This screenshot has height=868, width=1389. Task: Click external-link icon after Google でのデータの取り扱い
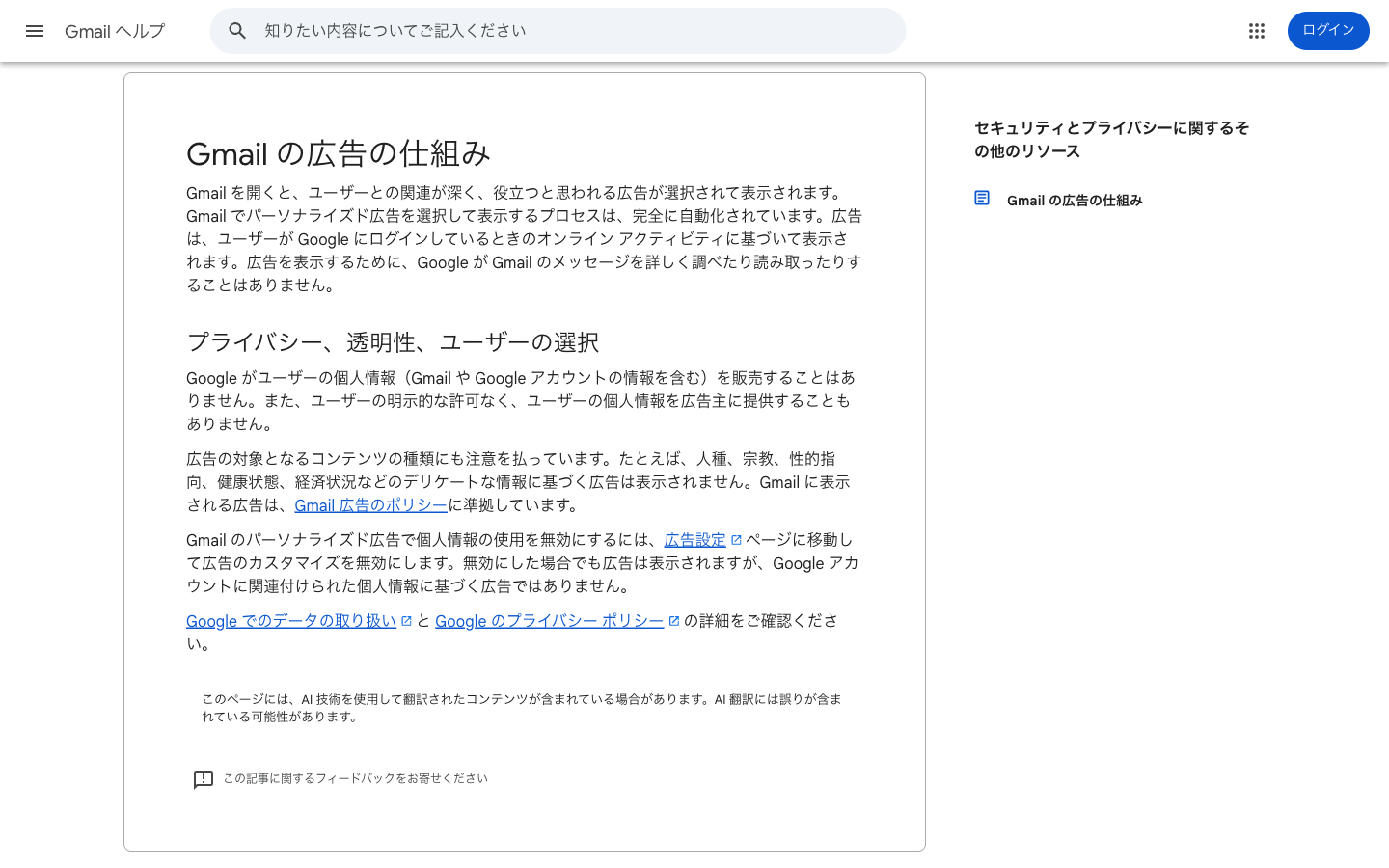click(406, 621)
